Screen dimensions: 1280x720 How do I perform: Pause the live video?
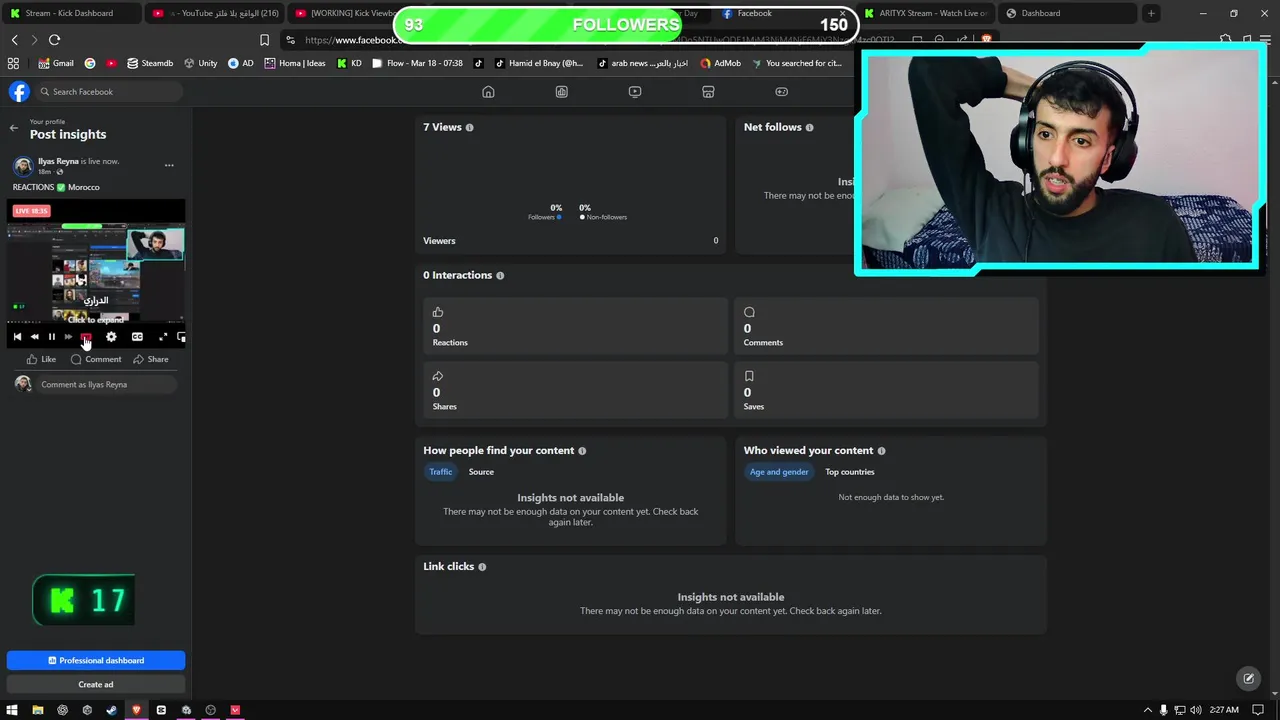tap(52, 337)
